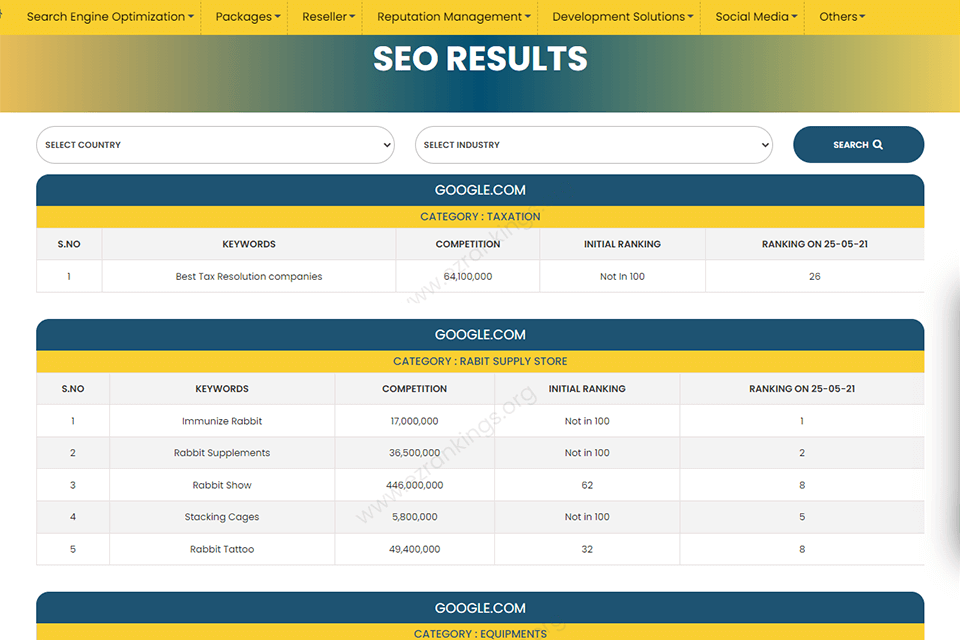Click the Category : Taxation banner
Screen dimensions: 960x640
[480, 217]
